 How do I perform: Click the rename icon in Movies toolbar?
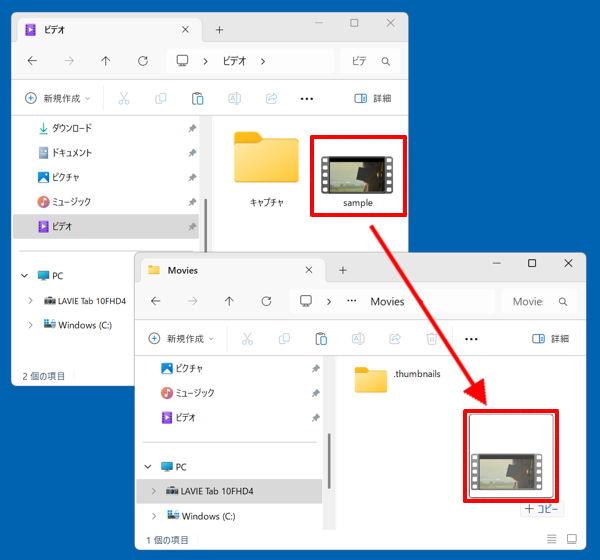point(357,338)
